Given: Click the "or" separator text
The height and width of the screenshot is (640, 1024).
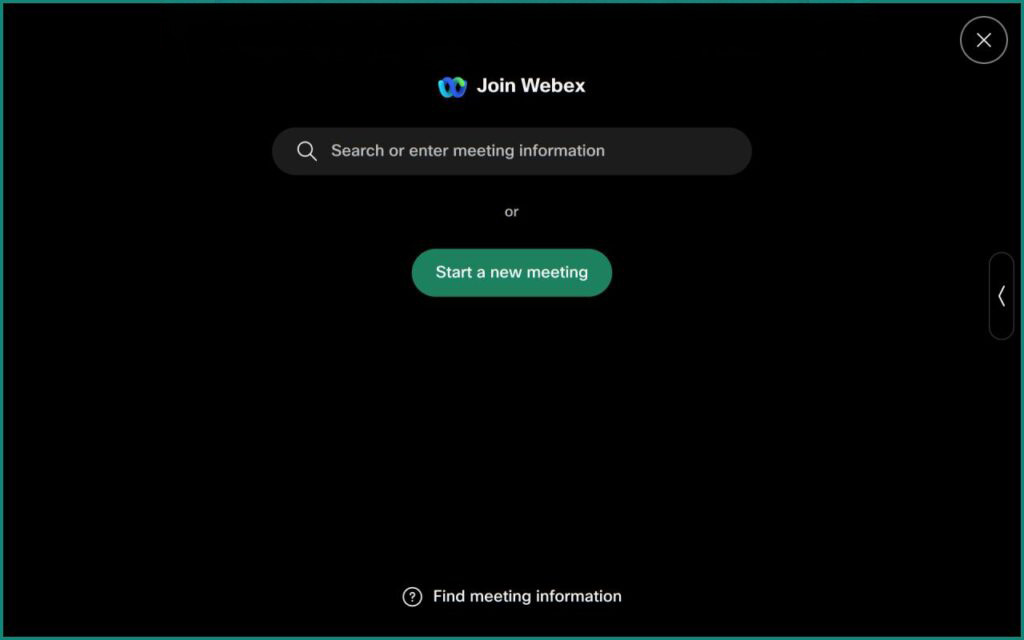Looking at the screenshot, I should click(511, 212).
